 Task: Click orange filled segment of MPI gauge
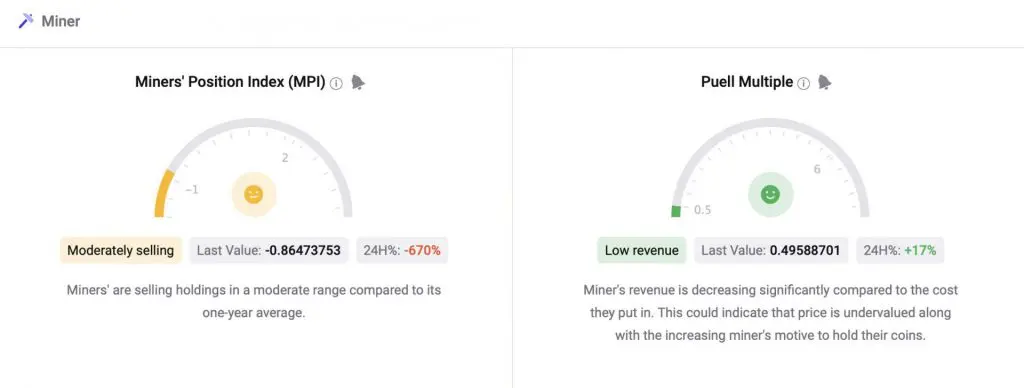[163, 195]
